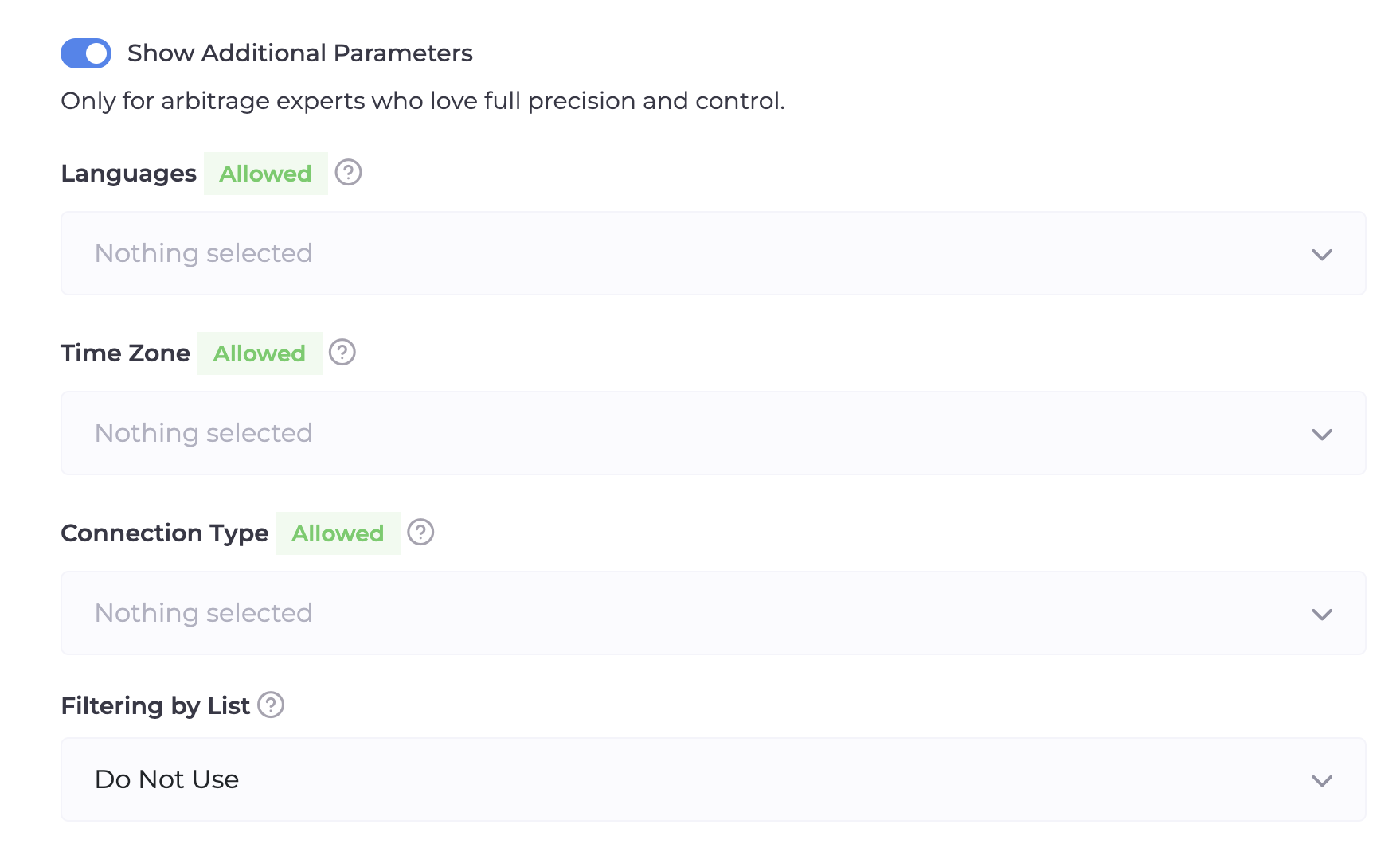Click the 'Connection Type' heading label
Image resolution: width=1400 pixels, height=855 pixels.
coord(164,533)
